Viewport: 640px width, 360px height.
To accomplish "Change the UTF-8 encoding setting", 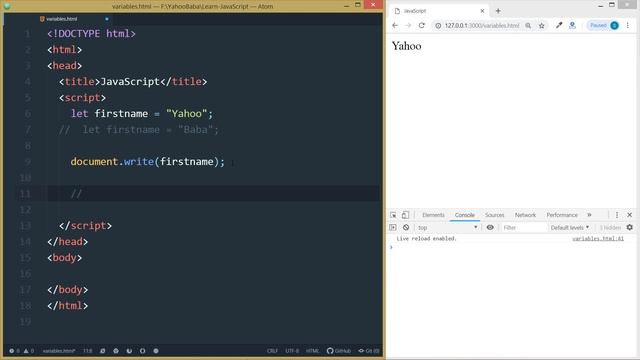I will click(x=292, y=351).
